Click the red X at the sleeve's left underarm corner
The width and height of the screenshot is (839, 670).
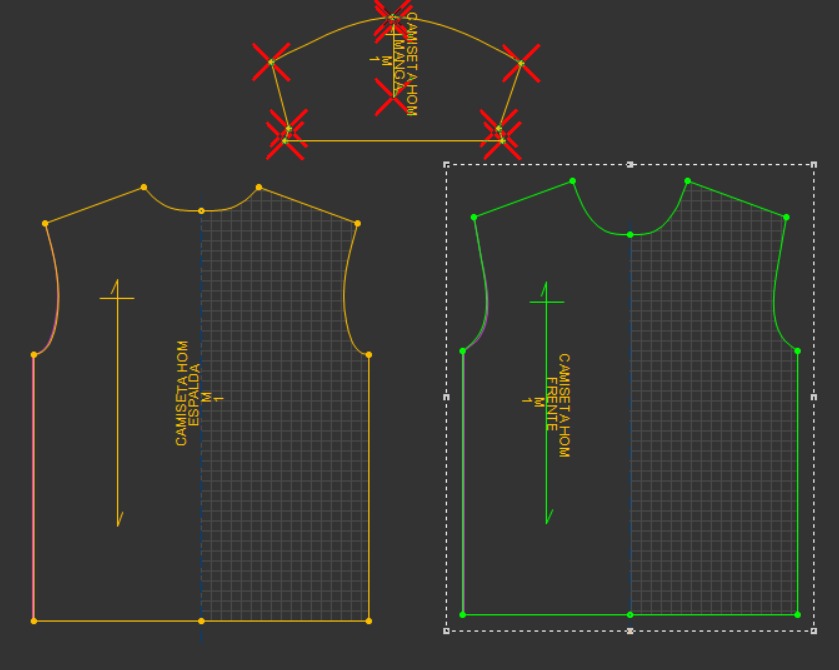271,63
